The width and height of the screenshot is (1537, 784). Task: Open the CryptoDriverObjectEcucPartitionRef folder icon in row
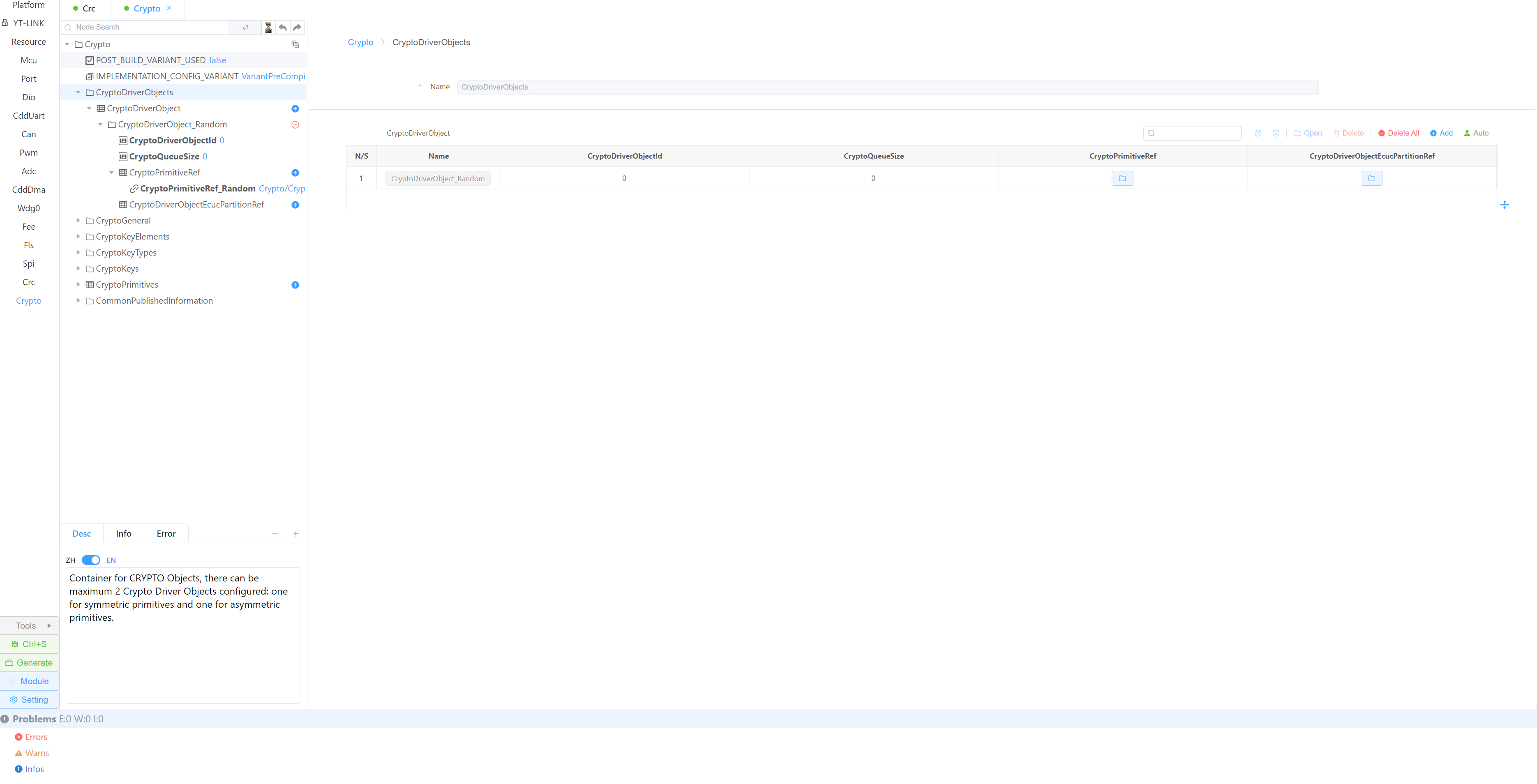point(1371,178)
